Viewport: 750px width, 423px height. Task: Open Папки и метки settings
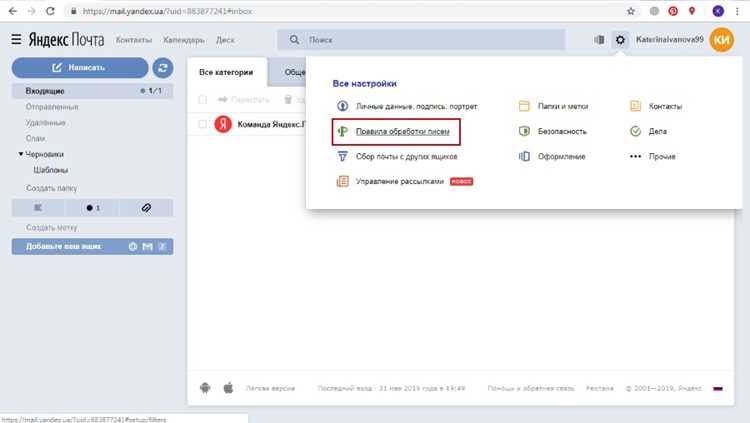[x=562, y=106]
